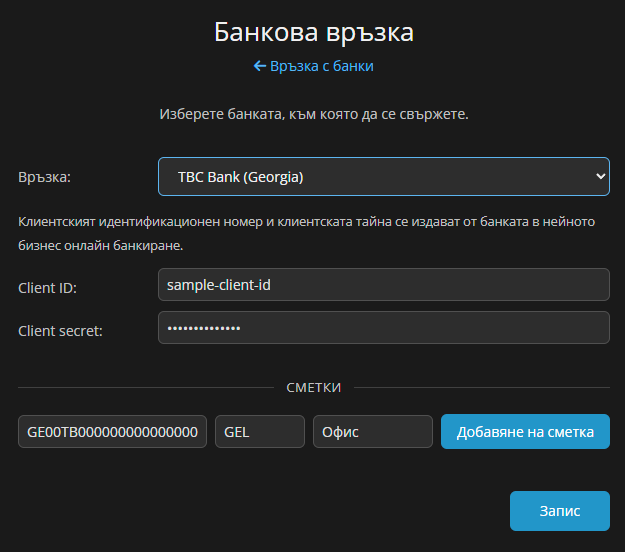This screenshot has width=625, height=552.
Task: Click the 'Client secret:' label
Action: [x=60, y=331]
